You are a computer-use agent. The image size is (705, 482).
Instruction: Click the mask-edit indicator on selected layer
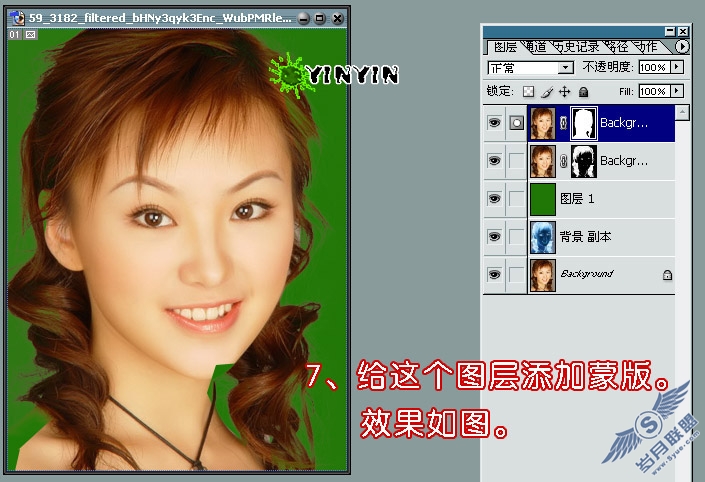(x=517, y=123)
